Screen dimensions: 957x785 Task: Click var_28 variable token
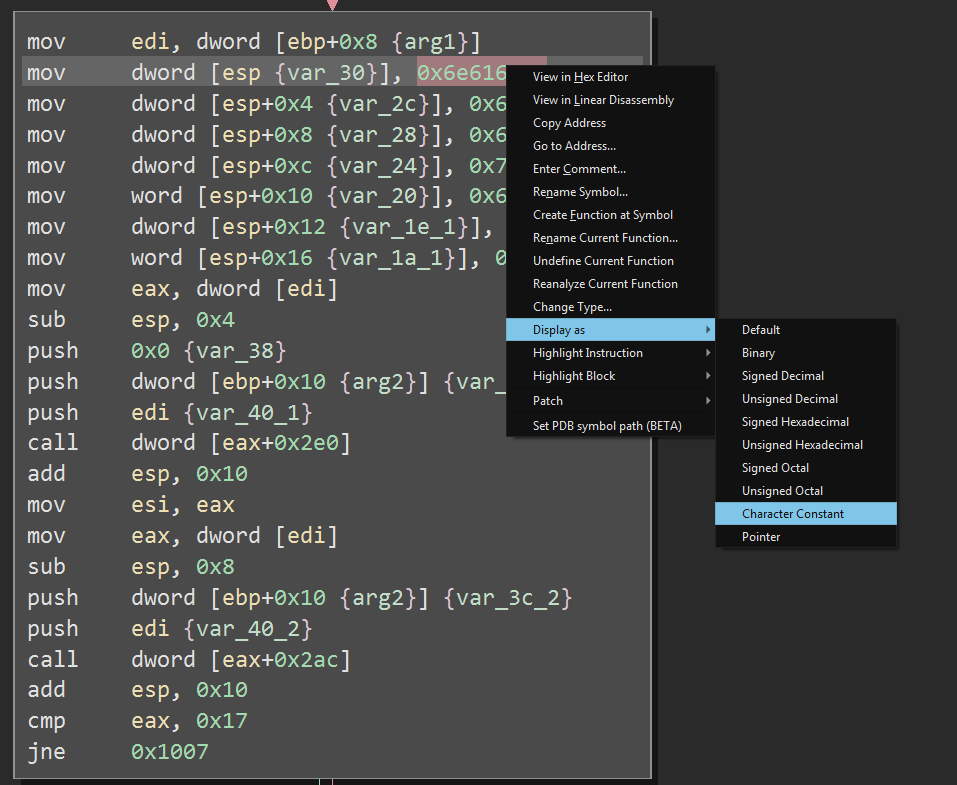(378, 135)
